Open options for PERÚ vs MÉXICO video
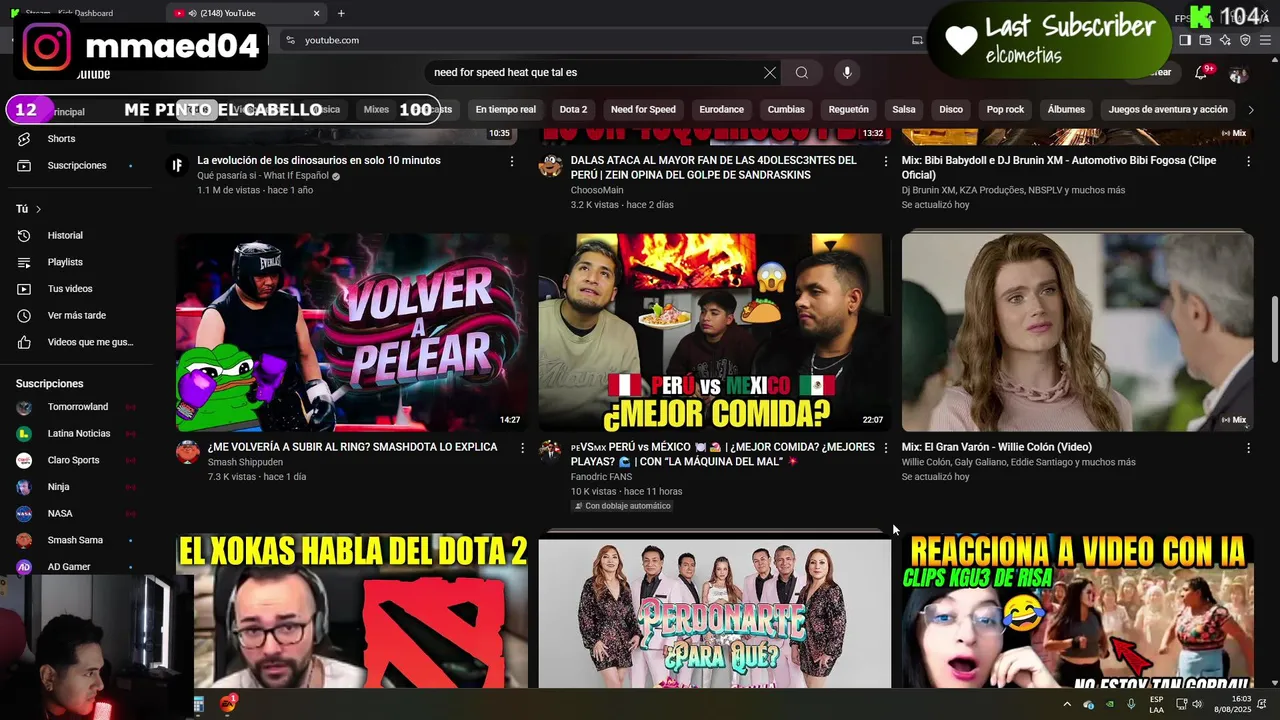 click(885, 448)
